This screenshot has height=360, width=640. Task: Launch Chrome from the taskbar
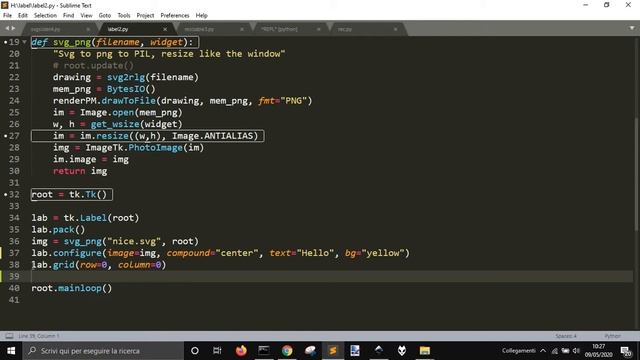click(x=287, y=351)
